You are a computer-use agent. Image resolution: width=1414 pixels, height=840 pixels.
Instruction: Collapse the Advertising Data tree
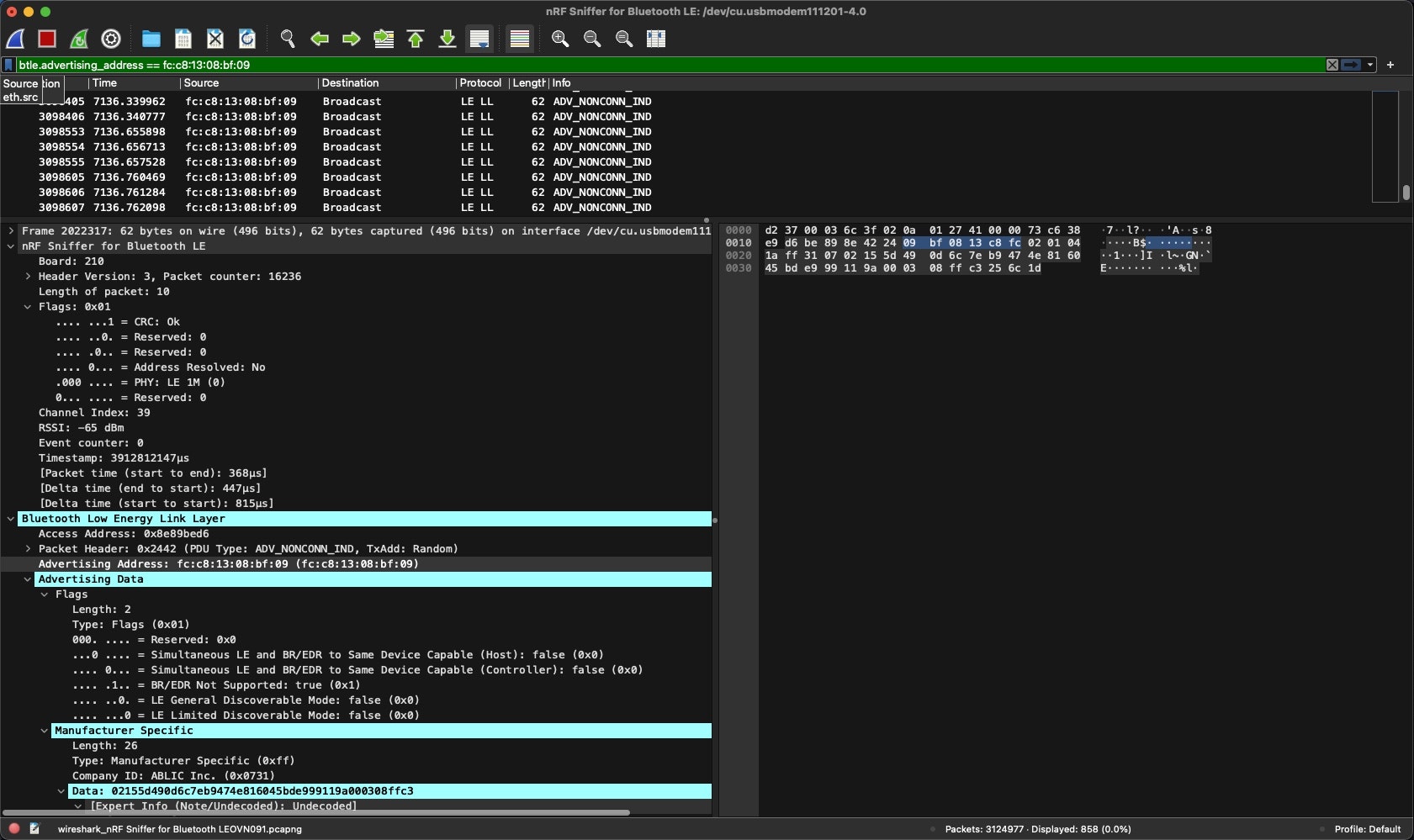click(x=28, y=579)
